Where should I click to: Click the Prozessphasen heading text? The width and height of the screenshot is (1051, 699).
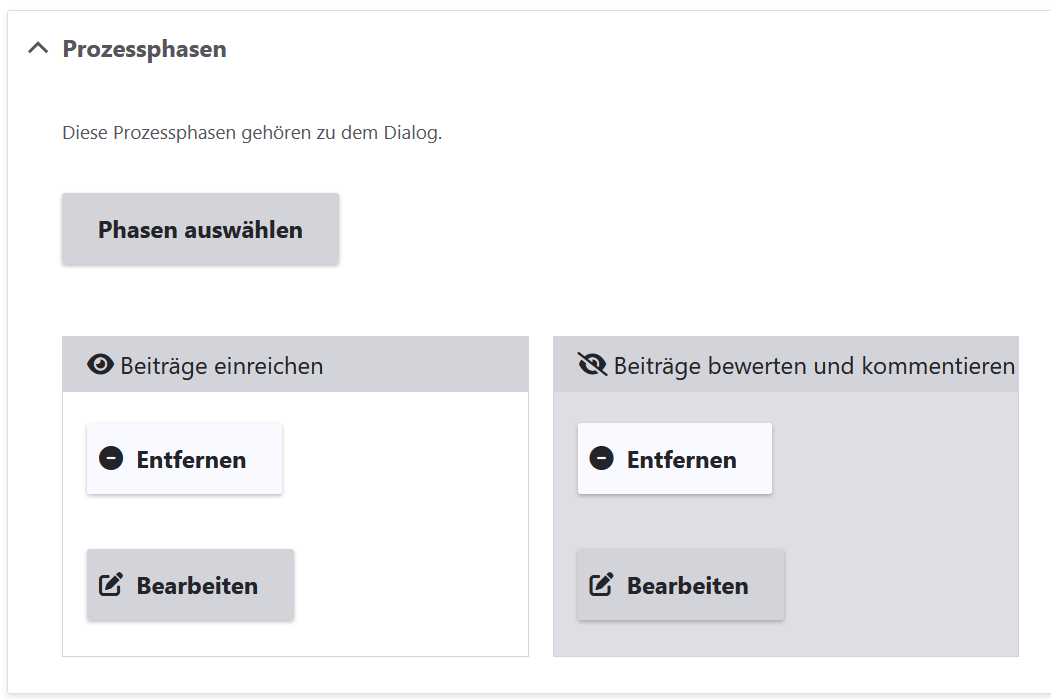(x=144, y=49)
